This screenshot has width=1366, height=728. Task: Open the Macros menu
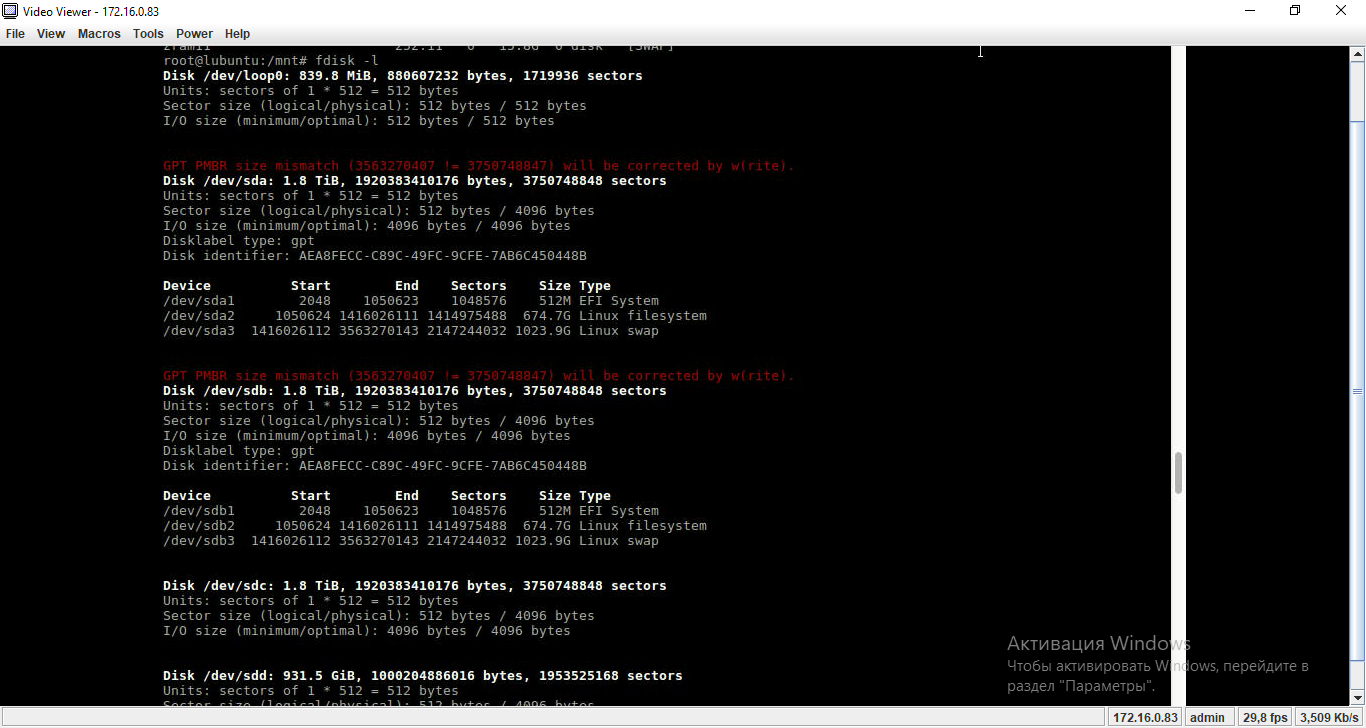coord(99,34)
